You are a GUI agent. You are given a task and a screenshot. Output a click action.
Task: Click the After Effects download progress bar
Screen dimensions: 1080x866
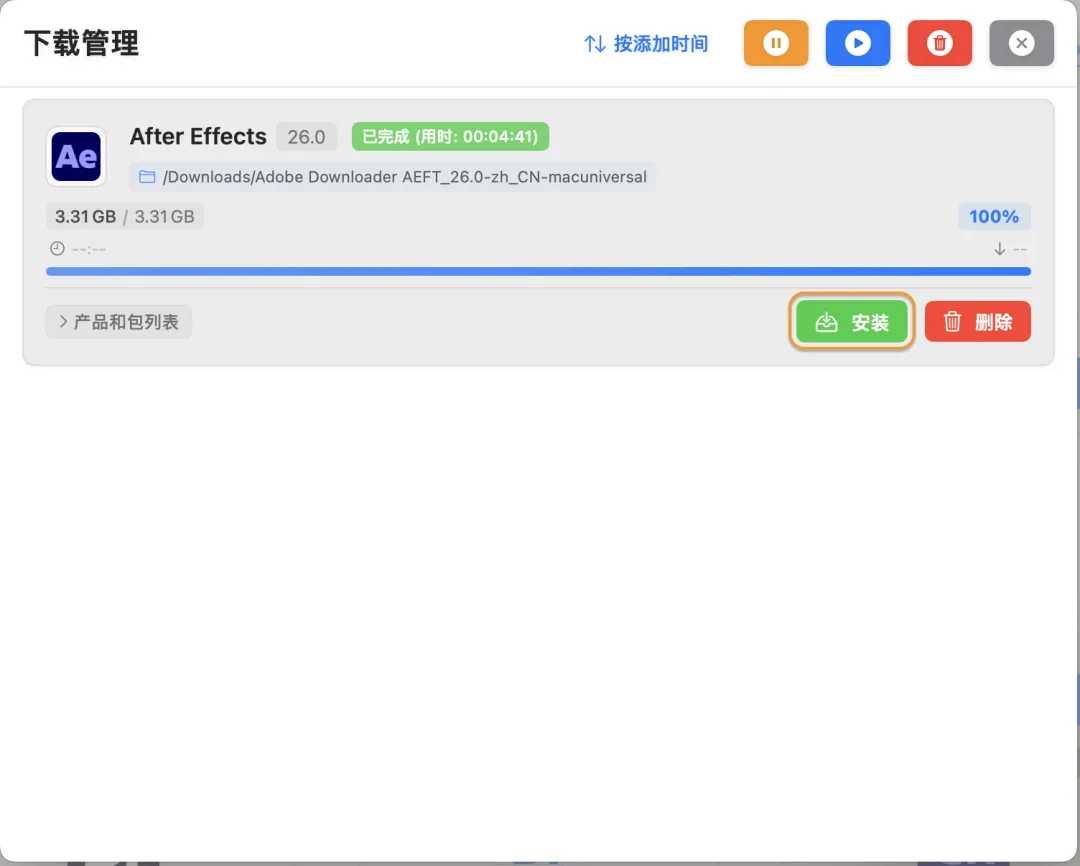point(539,271)
